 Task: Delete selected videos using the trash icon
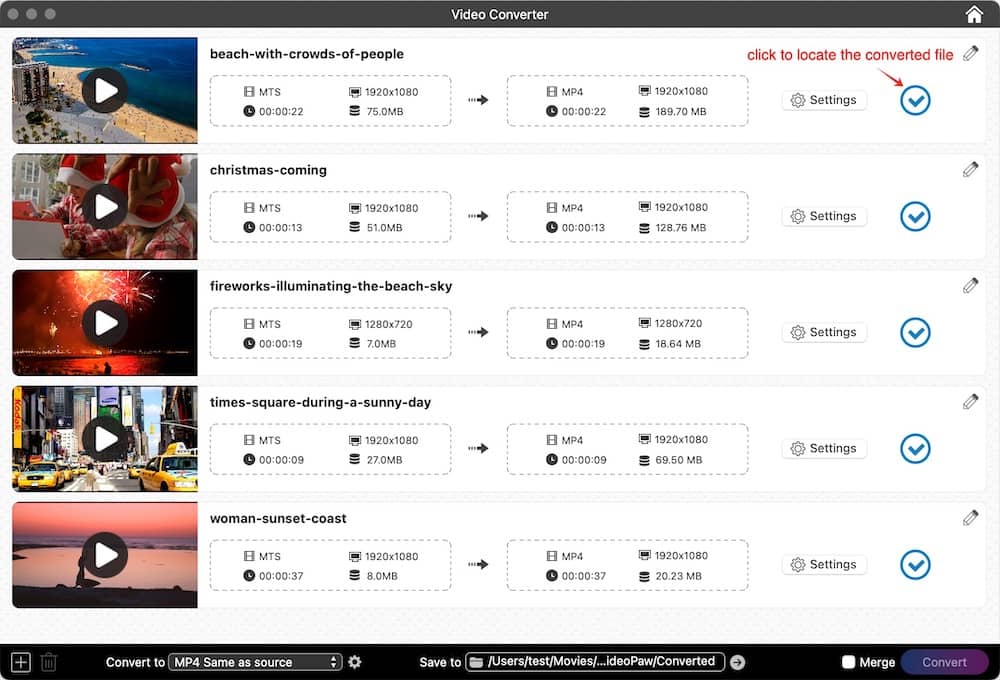(49, 661)
